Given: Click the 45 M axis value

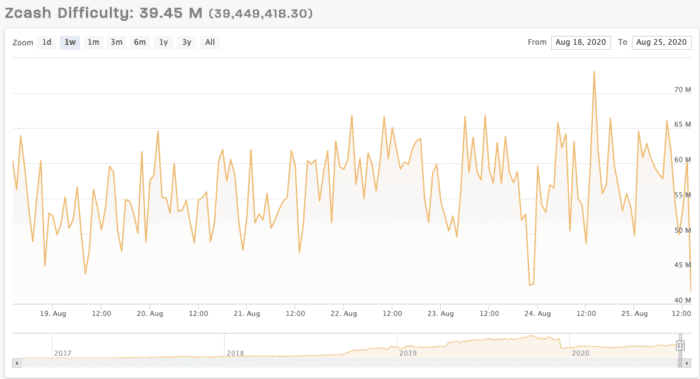Looking at the screenshot, I should (683, 265).
